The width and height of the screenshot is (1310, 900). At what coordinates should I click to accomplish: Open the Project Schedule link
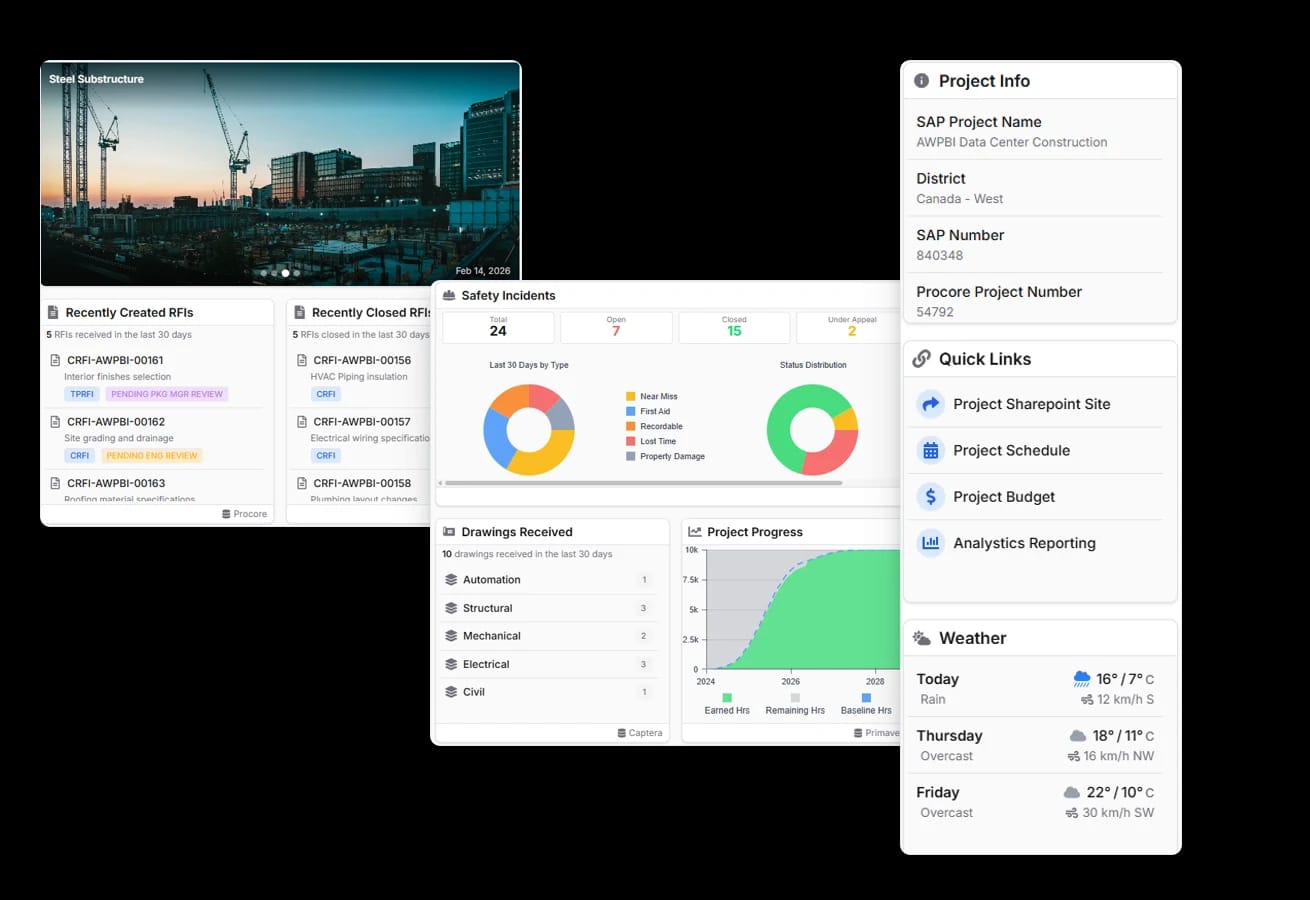point(1011,450)
